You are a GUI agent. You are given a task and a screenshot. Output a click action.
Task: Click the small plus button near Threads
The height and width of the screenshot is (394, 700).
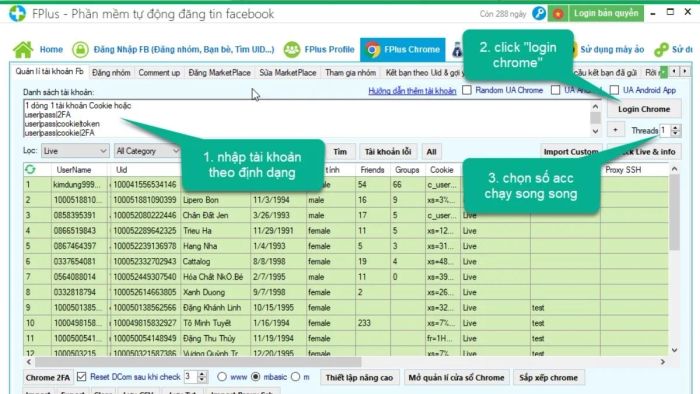coord(615,130)
